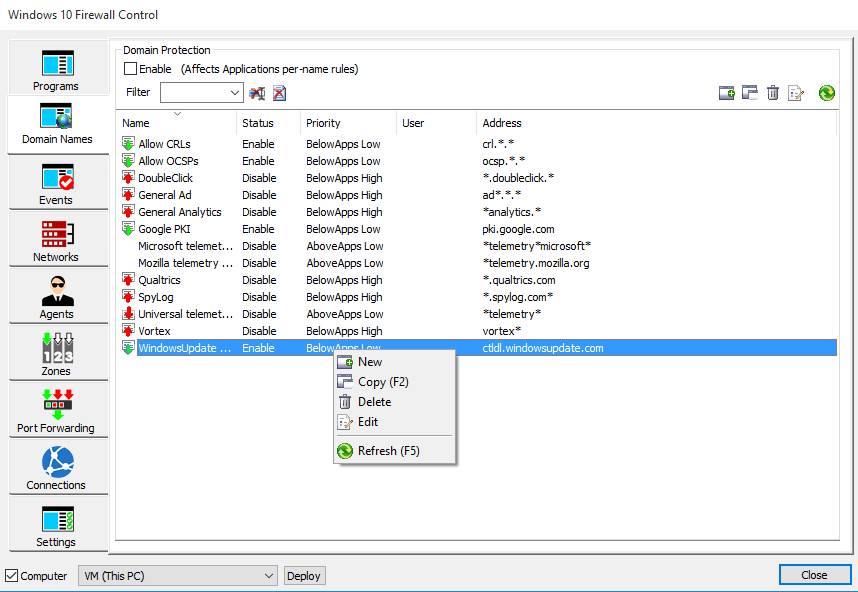The width and height of the screenshot is (858, 592).
Task: Click the green Refresh toolbar icon
Action: coord(827,93)
